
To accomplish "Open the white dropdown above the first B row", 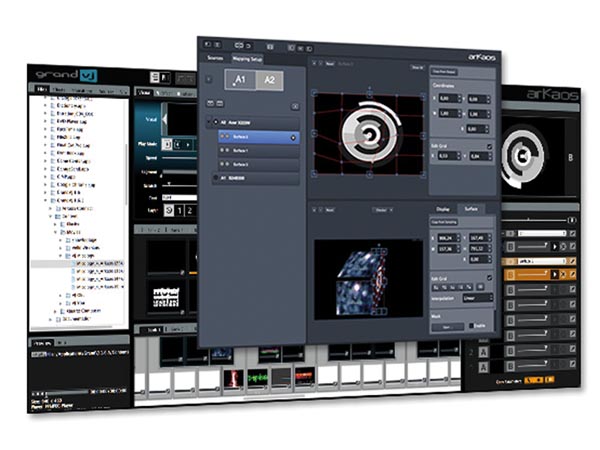I will (541, 233).
